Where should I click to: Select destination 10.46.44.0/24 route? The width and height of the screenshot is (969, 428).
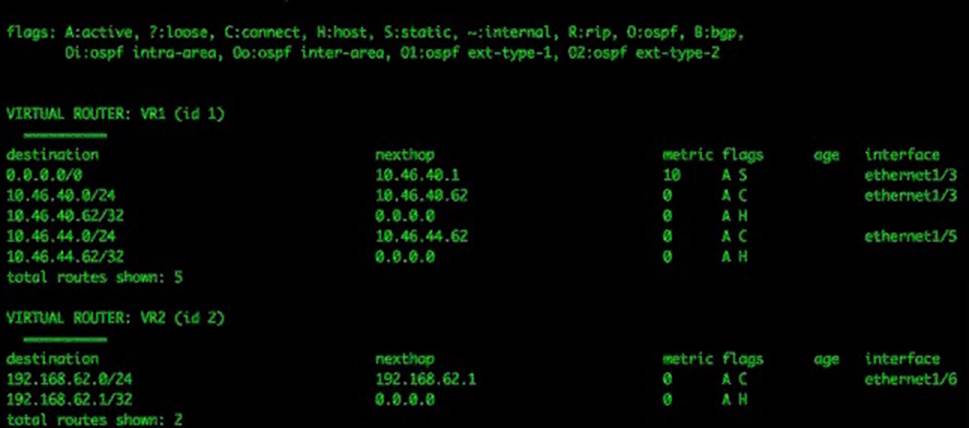(61, 236)
